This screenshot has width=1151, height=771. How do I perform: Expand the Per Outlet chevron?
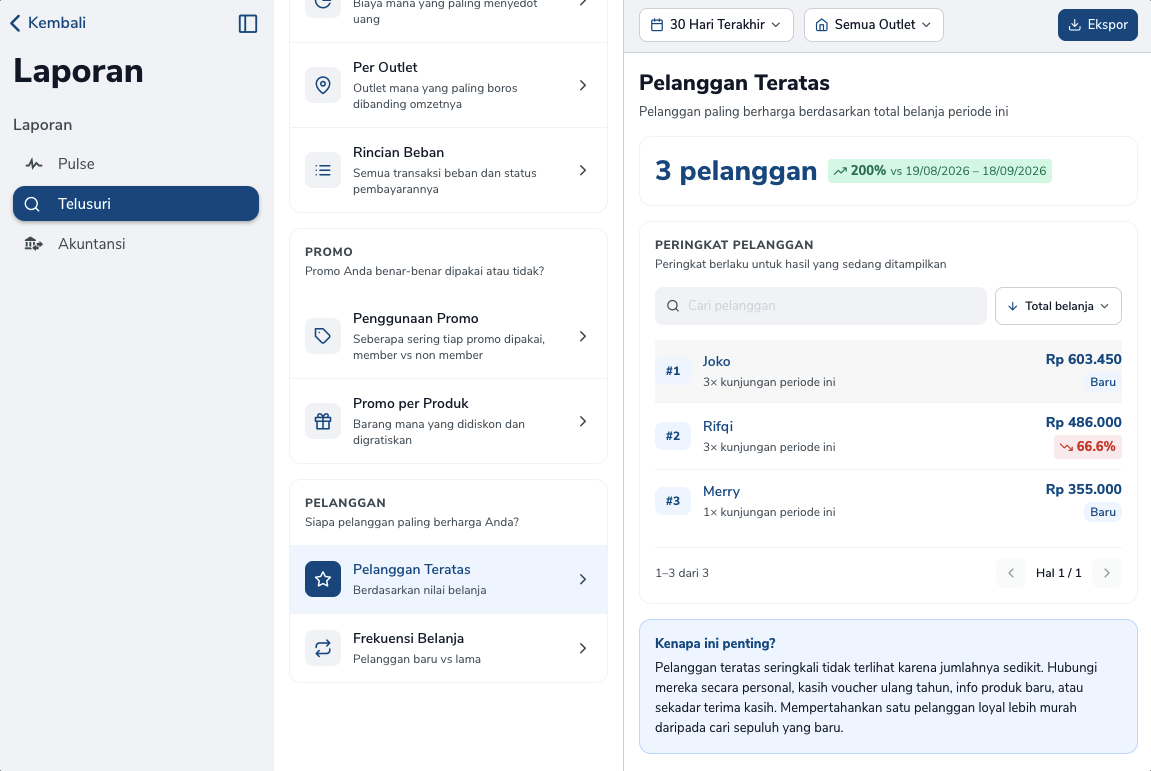point(583,85)
